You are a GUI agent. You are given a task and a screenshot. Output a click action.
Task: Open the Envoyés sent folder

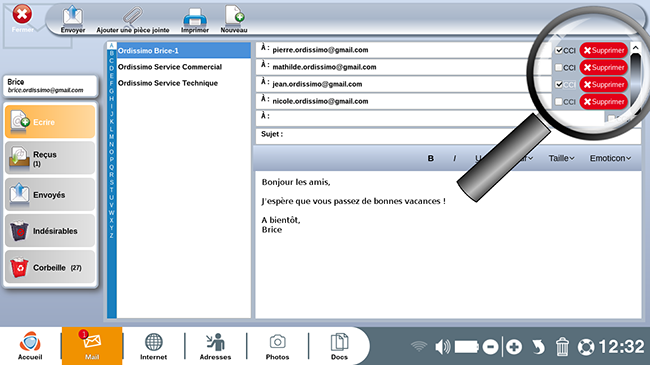click(x=50, y=195)
